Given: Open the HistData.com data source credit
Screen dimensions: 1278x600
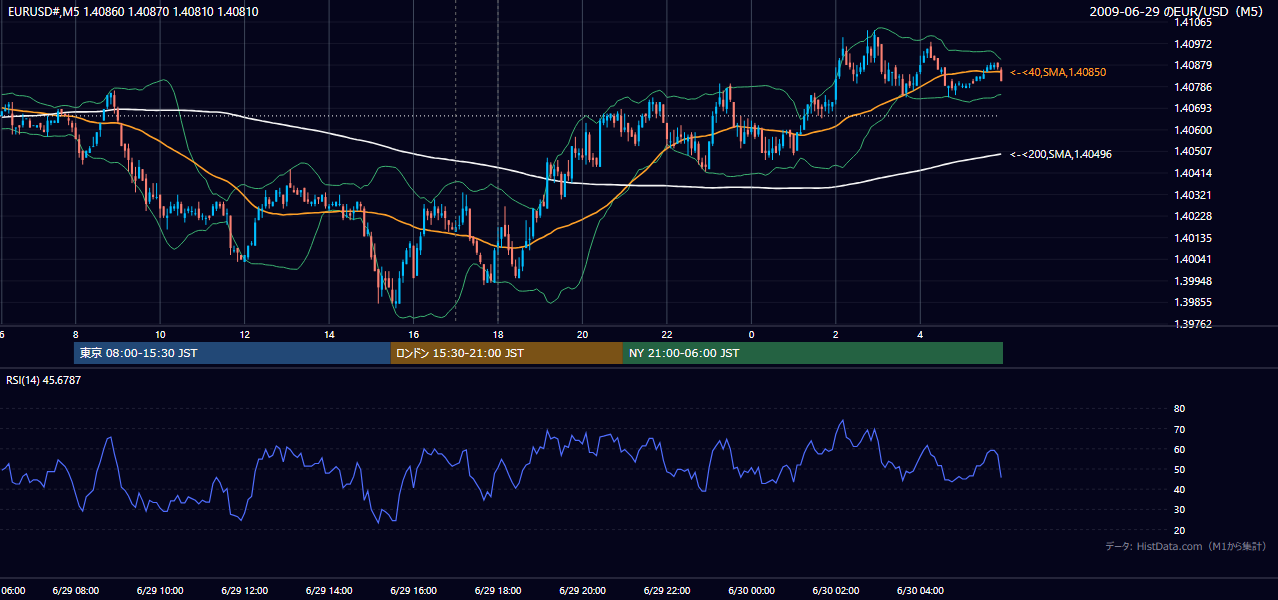Looking at the screenshot, I should [1186, 546].
